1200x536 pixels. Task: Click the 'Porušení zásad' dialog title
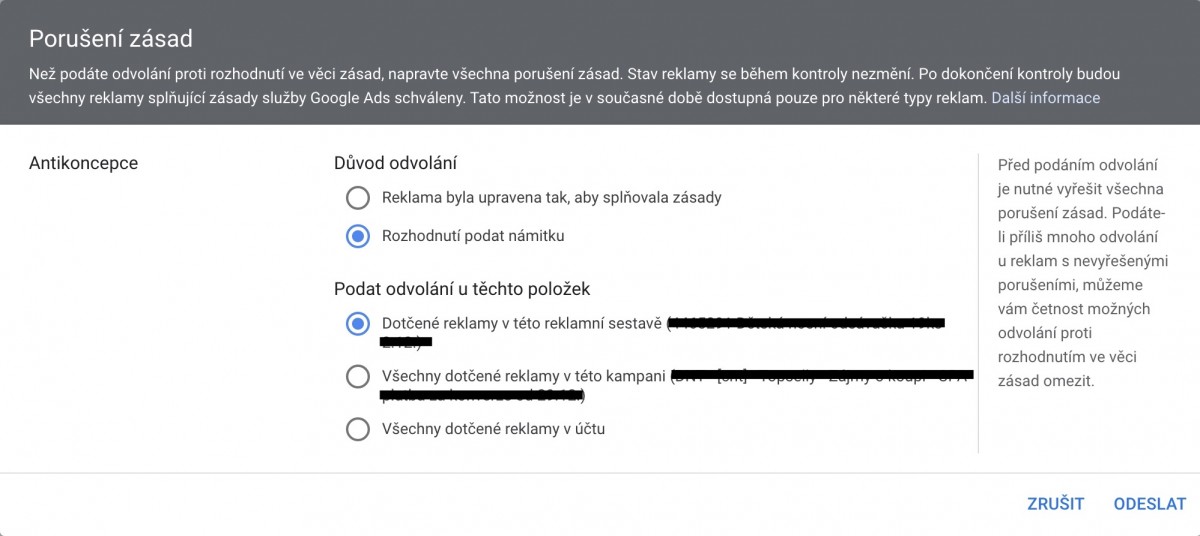click(110, 39)
